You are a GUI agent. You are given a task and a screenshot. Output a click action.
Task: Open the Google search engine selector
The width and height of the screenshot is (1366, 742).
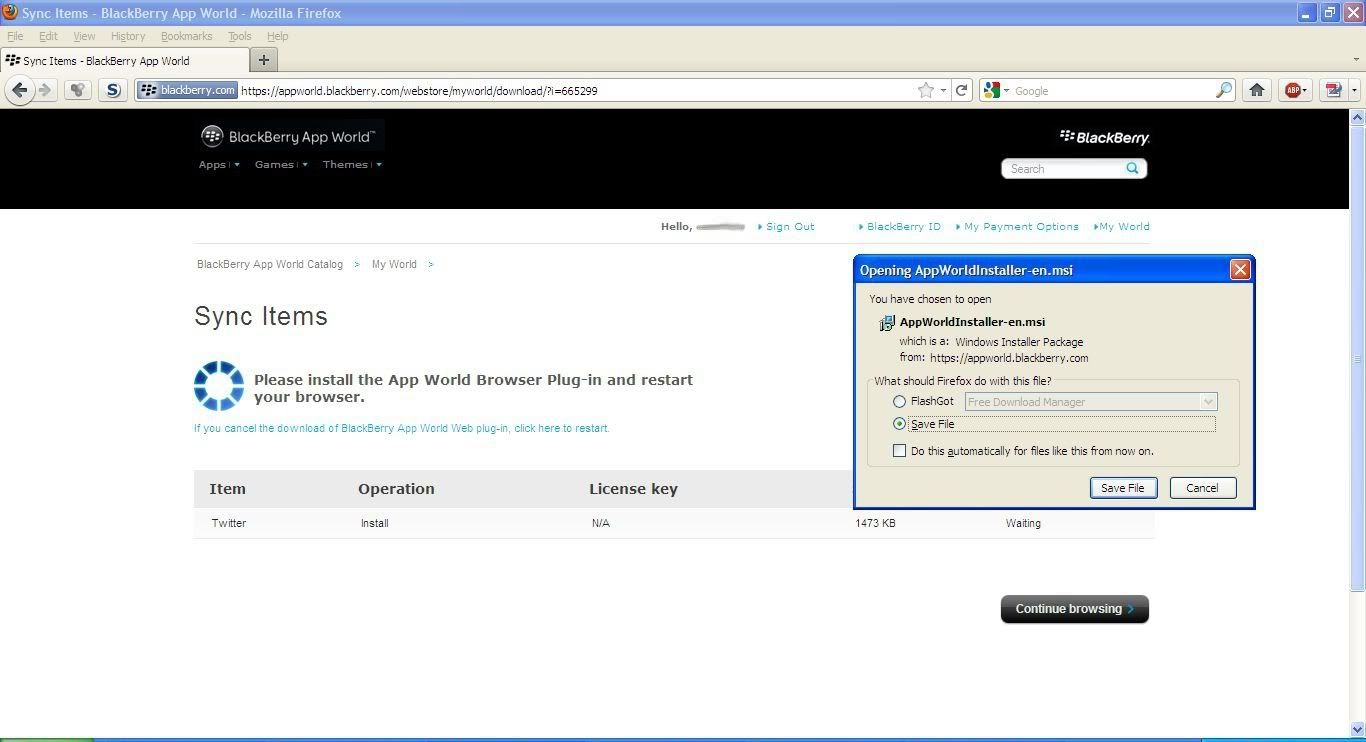tap(996, 90)
